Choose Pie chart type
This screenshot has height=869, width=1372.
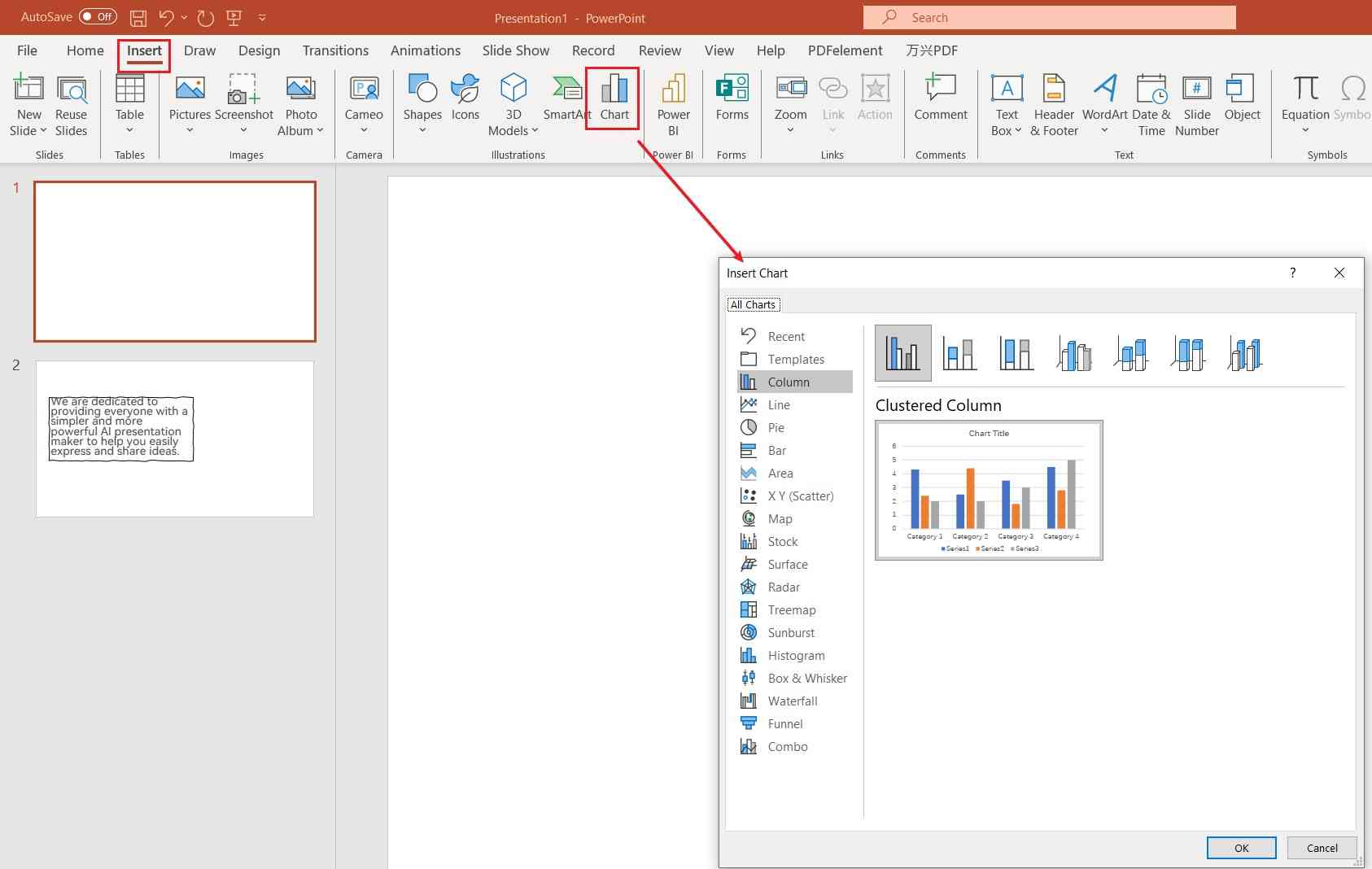[795, 427]
